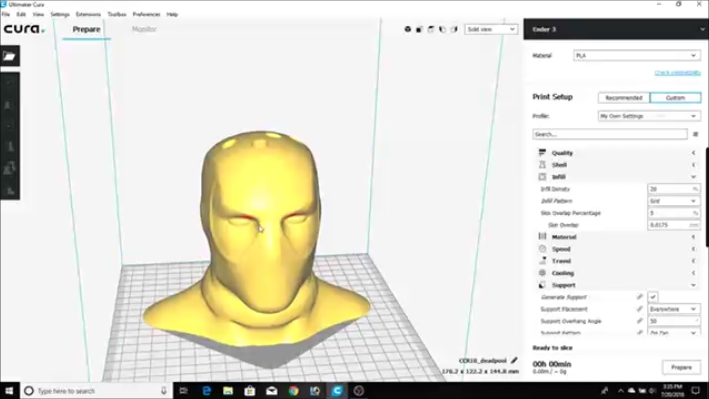This screenshot has height=399, width=709.
Task: Open the Edit menu
Action: tap(21, 14)
